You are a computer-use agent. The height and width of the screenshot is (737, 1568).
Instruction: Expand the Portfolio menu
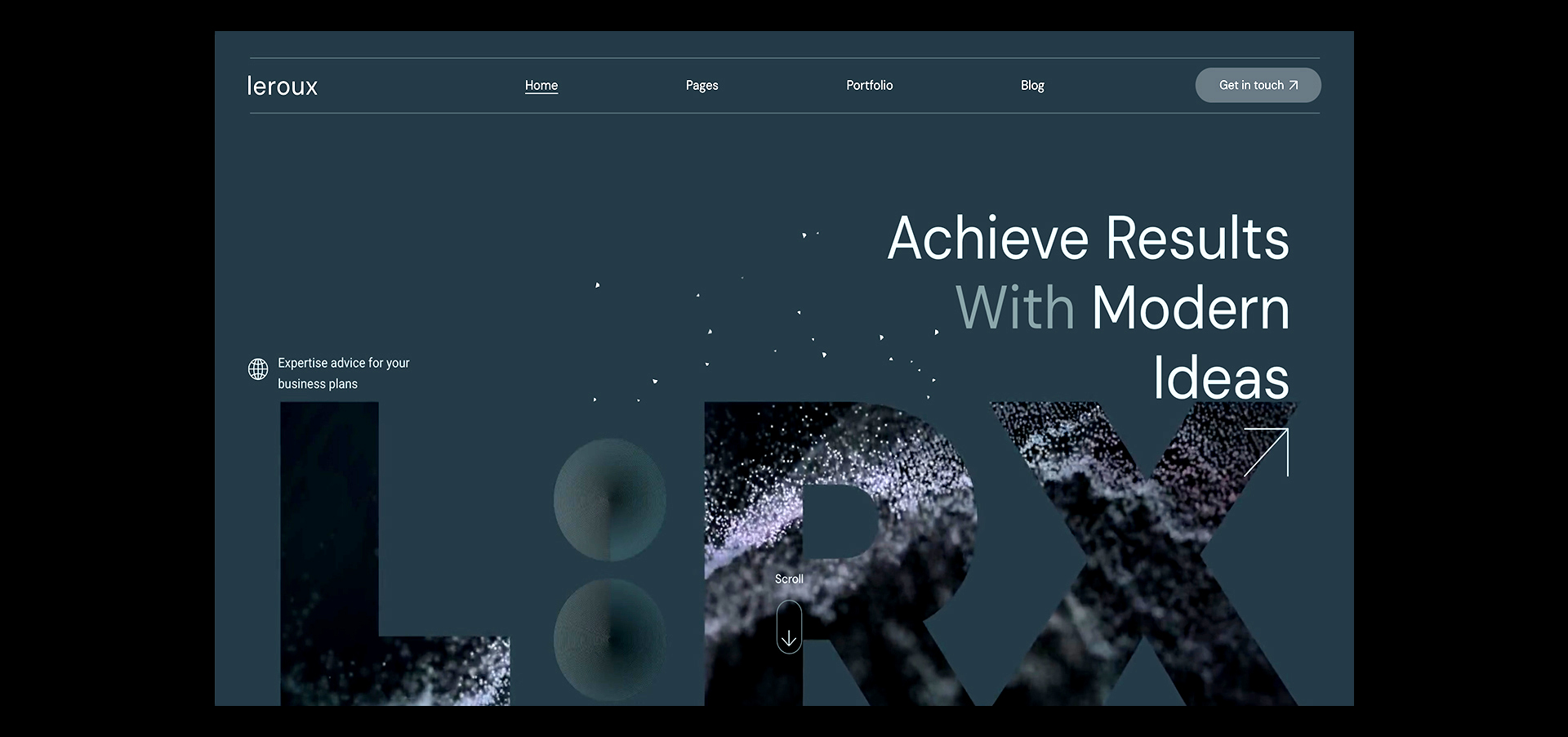[869, 85]
